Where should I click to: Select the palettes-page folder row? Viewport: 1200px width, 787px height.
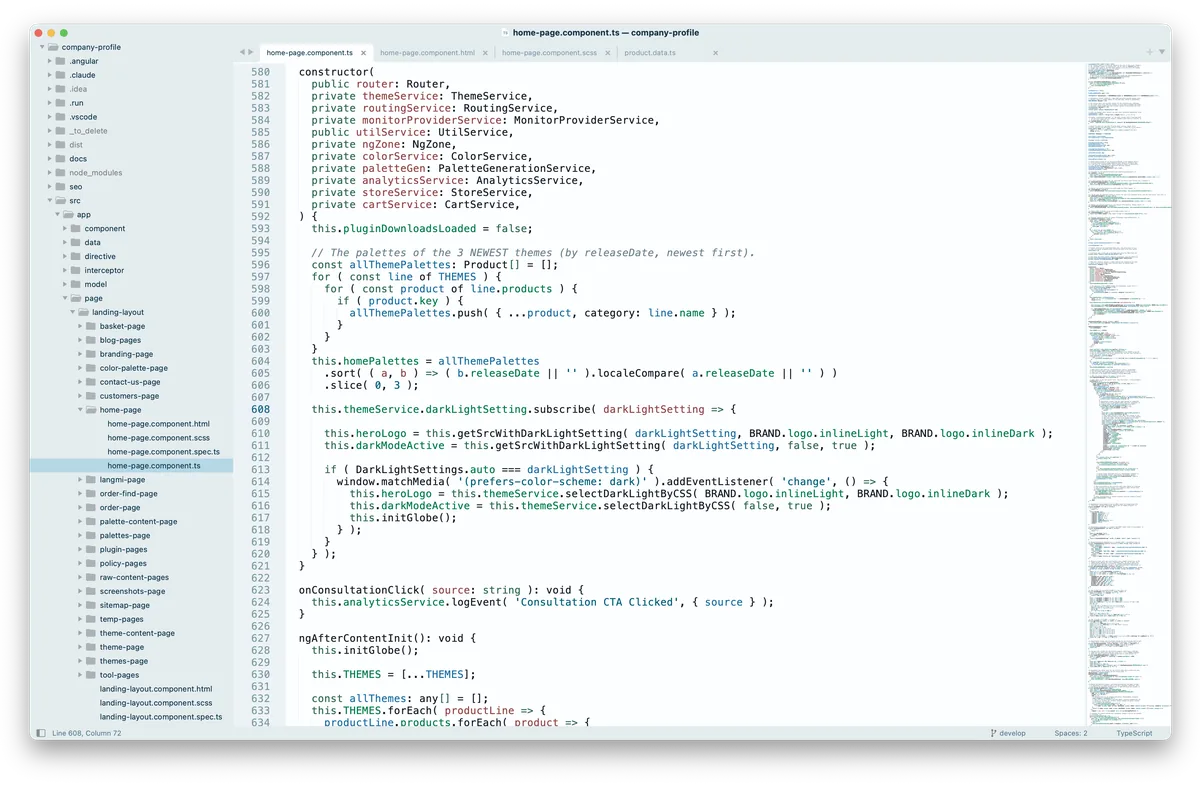click(x=131, y=535)
